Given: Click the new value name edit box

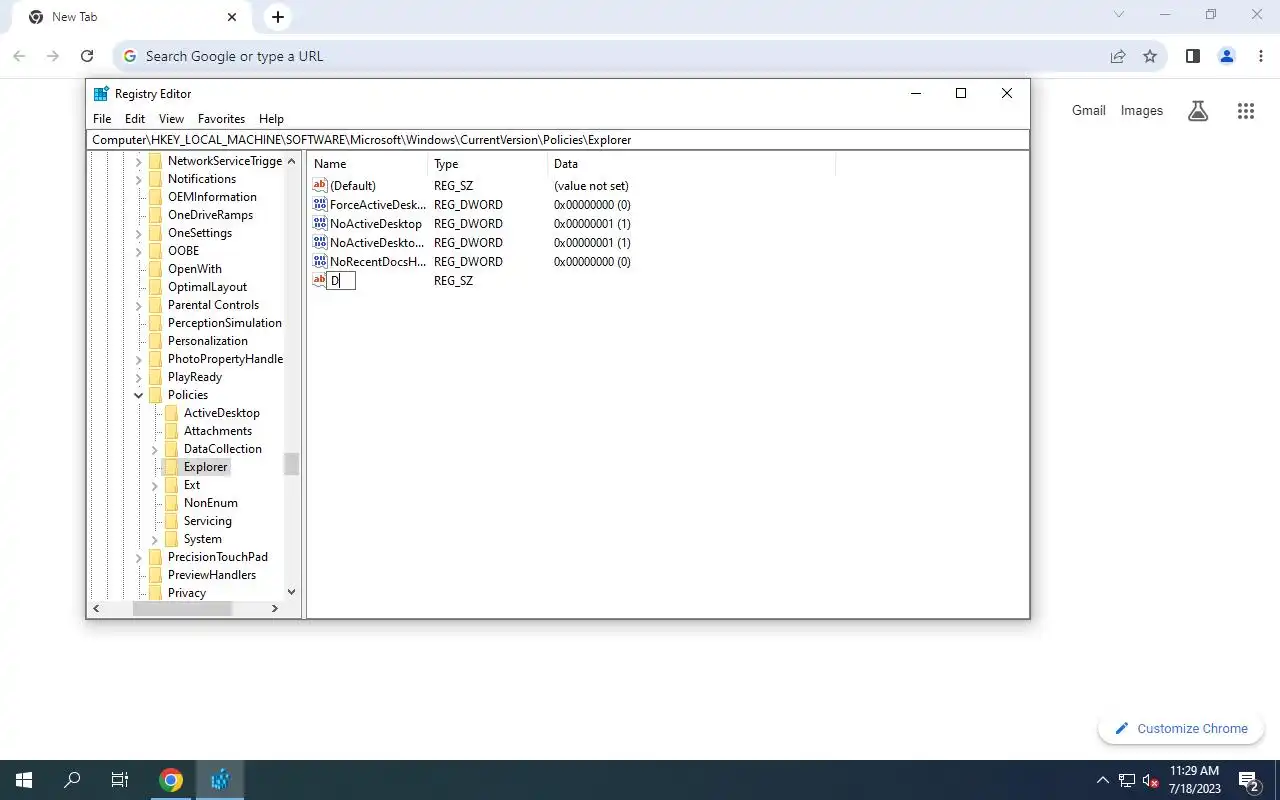Looking at the screenshot, I should pyautogui.click(x=341, y=281).
